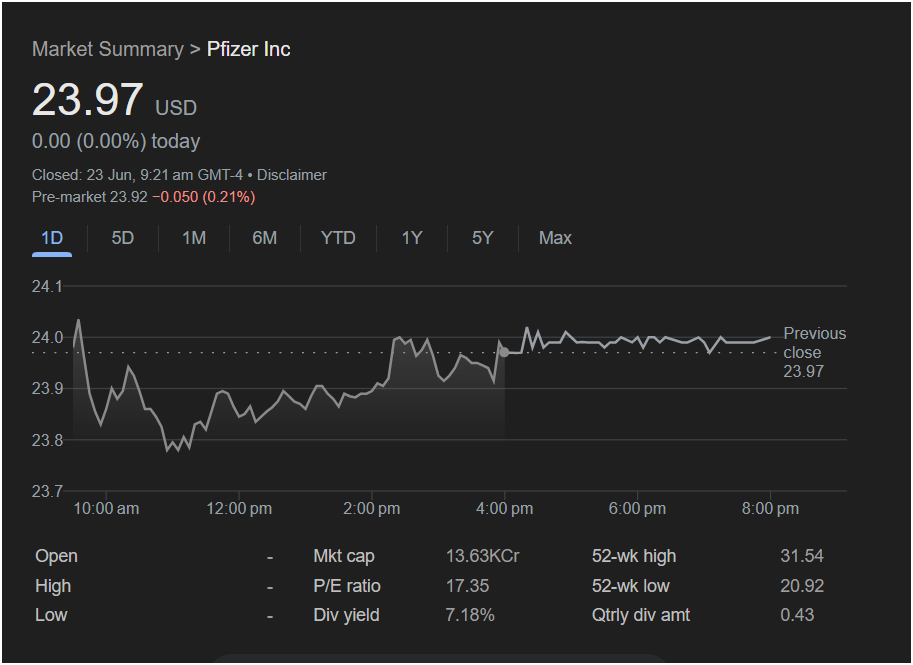The height and width of the screenshot is (665, 913).
Task: Click the Market Summary breadcrumb link
Action: pos(108,49)
